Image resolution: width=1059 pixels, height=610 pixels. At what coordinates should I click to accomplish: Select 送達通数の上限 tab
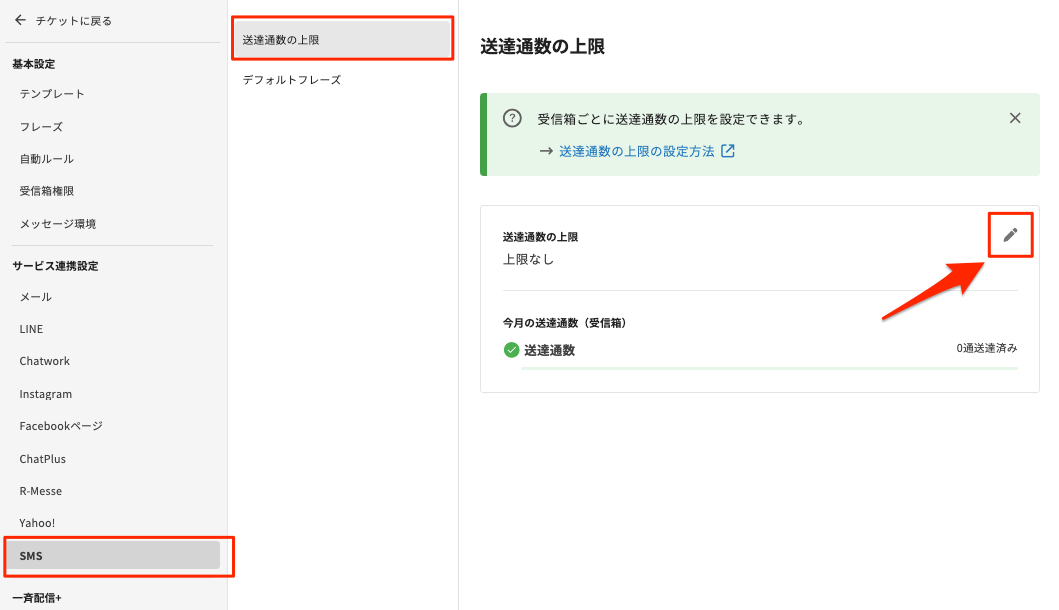pyautogui.click(x=342, y=40)
